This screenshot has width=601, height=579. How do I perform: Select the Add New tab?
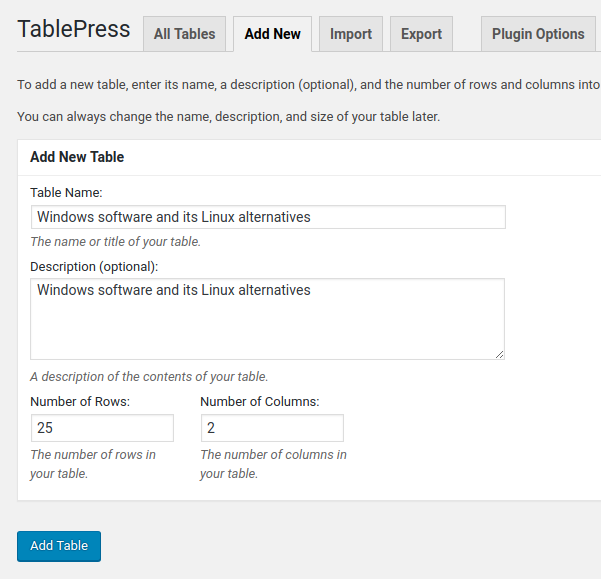273,34
